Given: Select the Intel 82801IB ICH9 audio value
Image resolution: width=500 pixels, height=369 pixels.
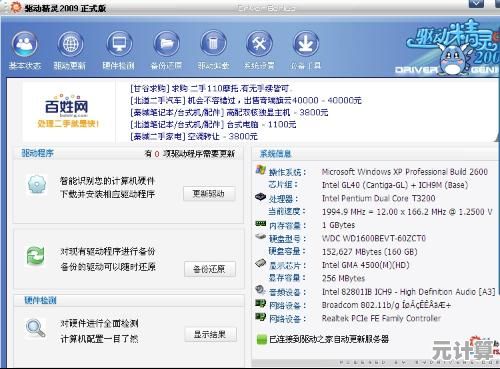Looking at the screenshot, I should (x=408, y=292).
